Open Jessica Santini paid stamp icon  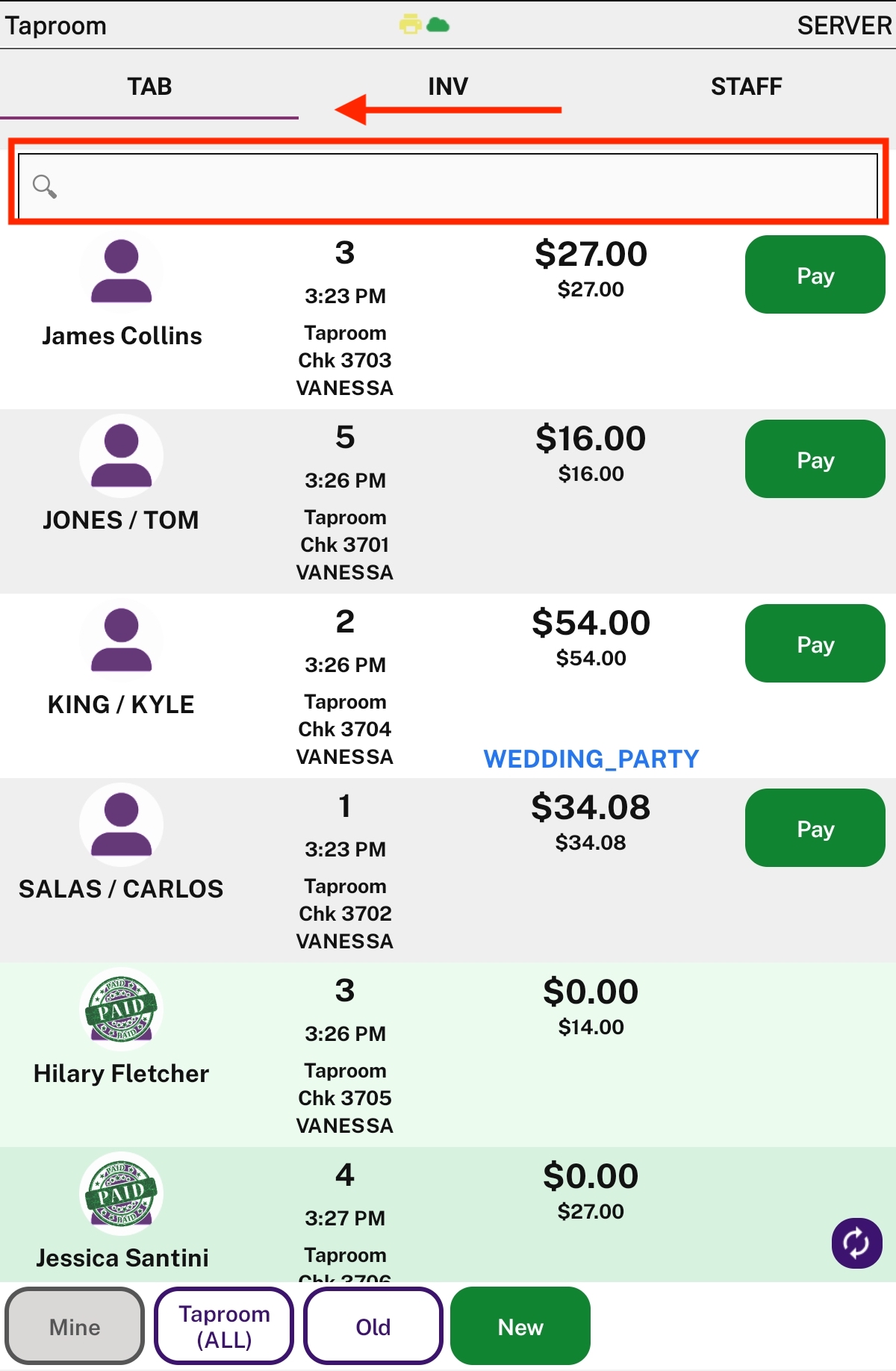coord(121,1193)
